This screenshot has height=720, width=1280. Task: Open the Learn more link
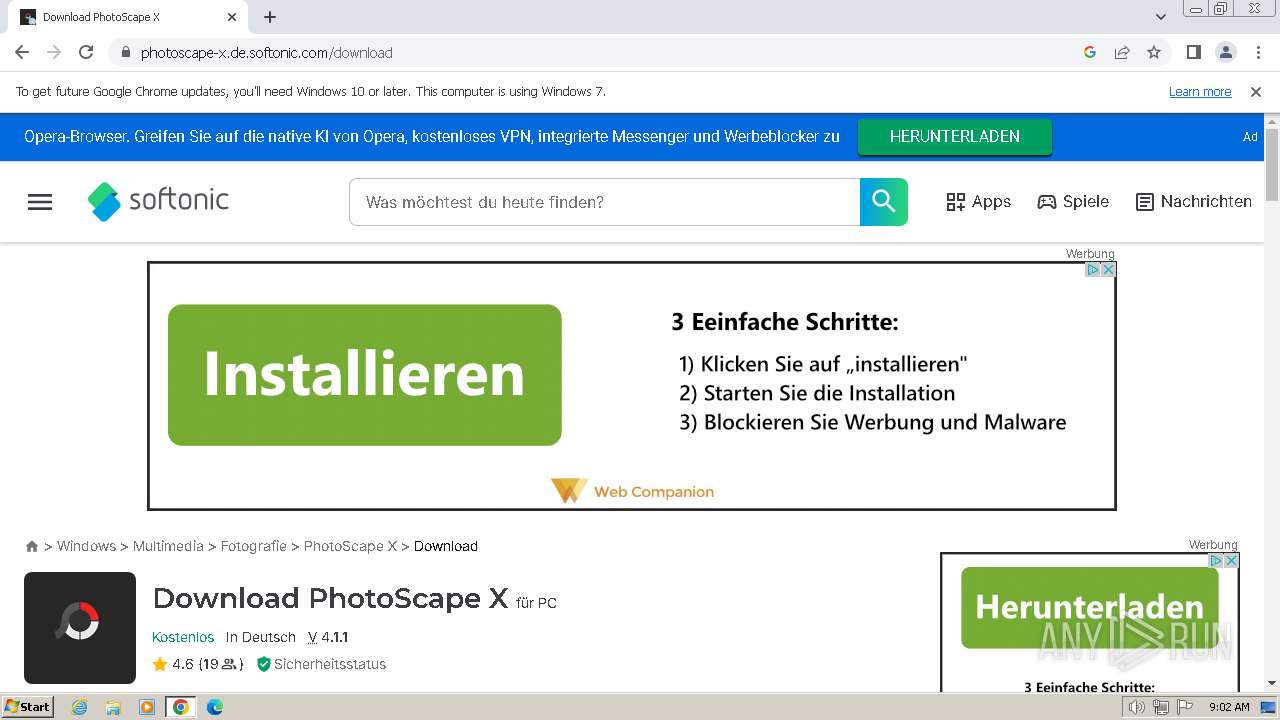pyautogui.click(x=1200, y=92)
